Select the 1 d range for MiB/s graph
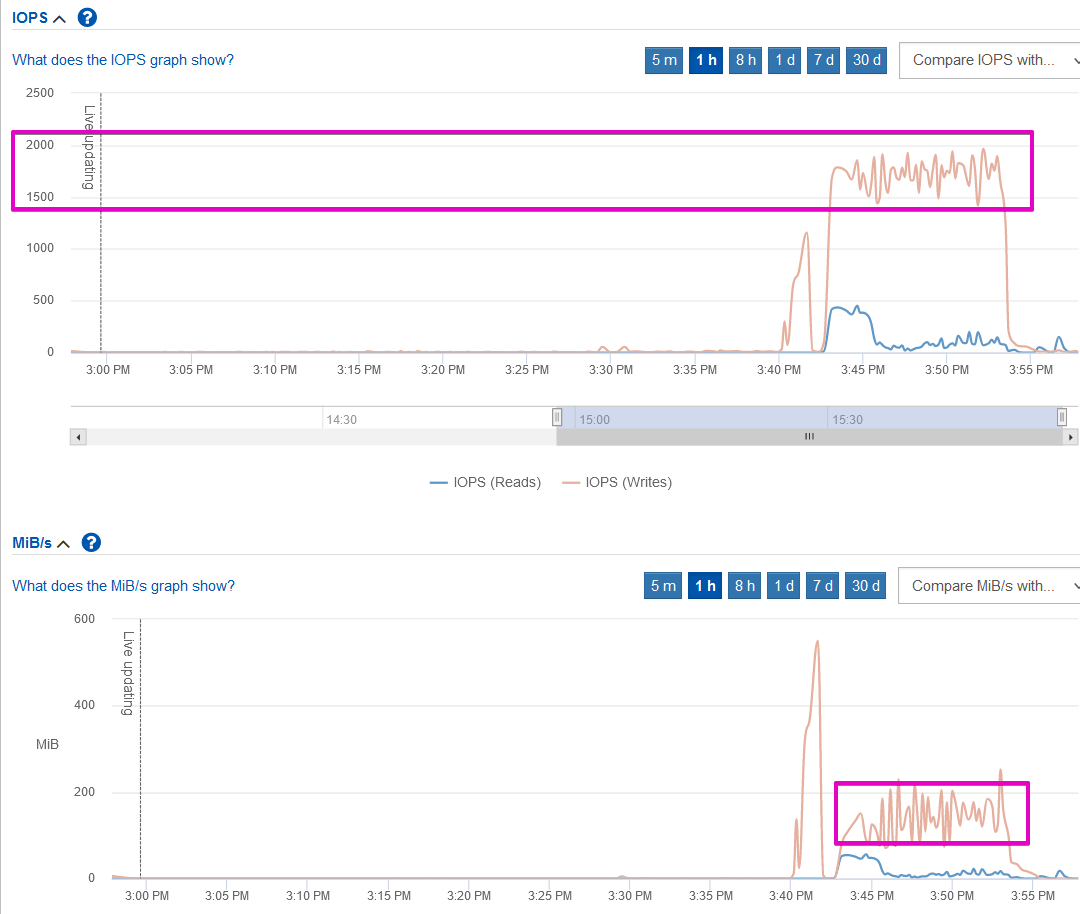 [x=784, y=585]
